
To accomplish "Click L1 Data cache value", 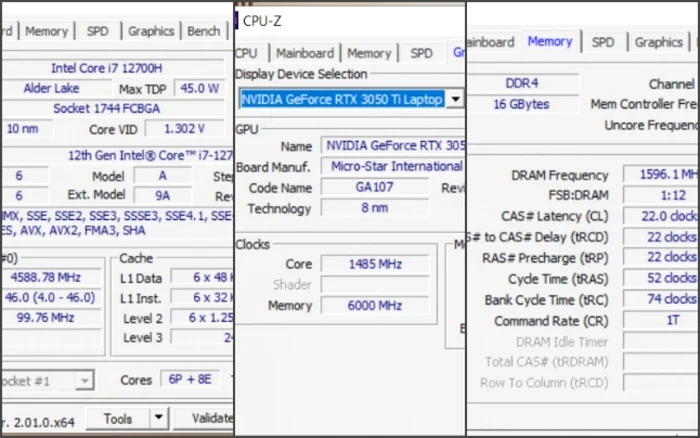I will 203,277.
